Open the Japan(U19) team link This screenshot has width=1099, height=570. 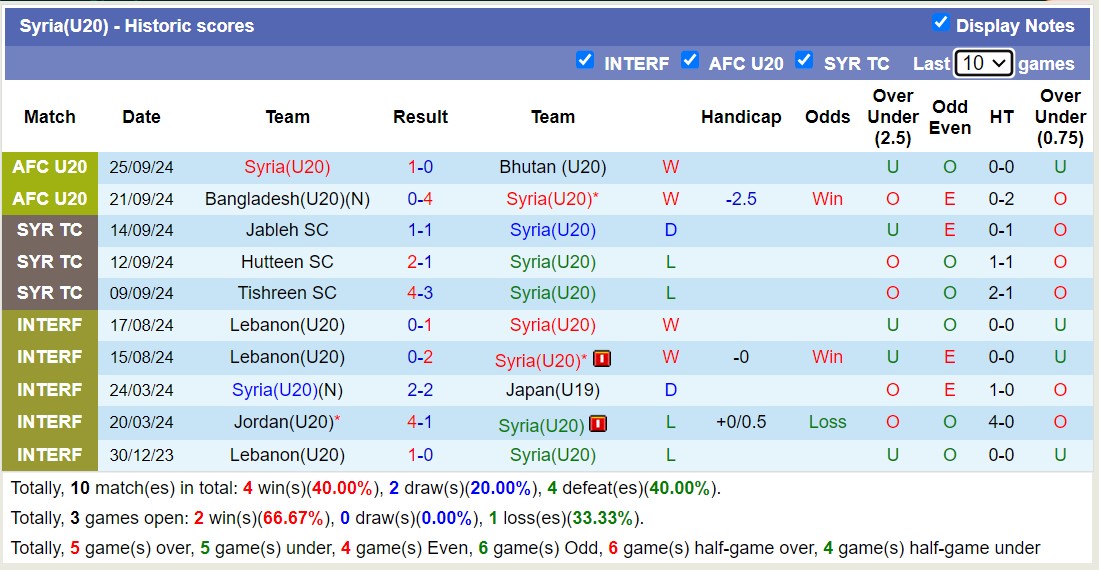tap(553, 390)
